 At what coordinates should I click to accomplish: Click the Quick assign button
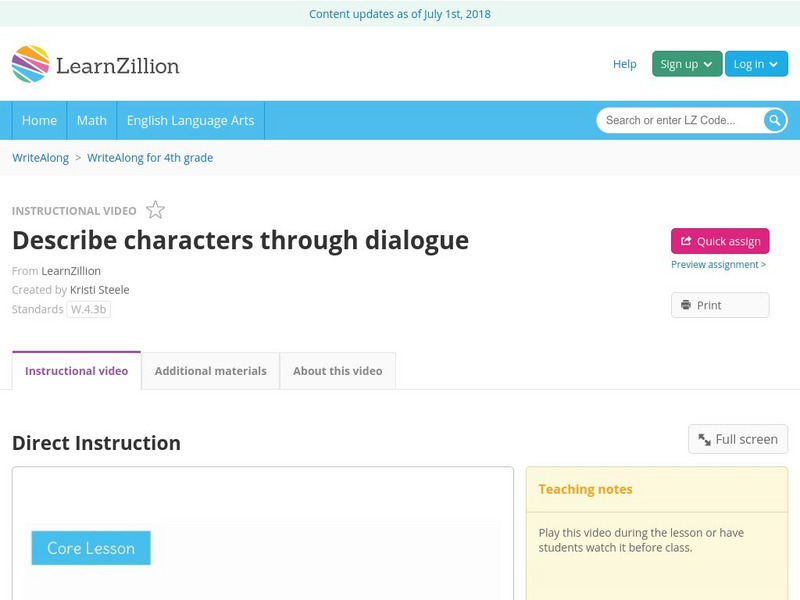719,240
